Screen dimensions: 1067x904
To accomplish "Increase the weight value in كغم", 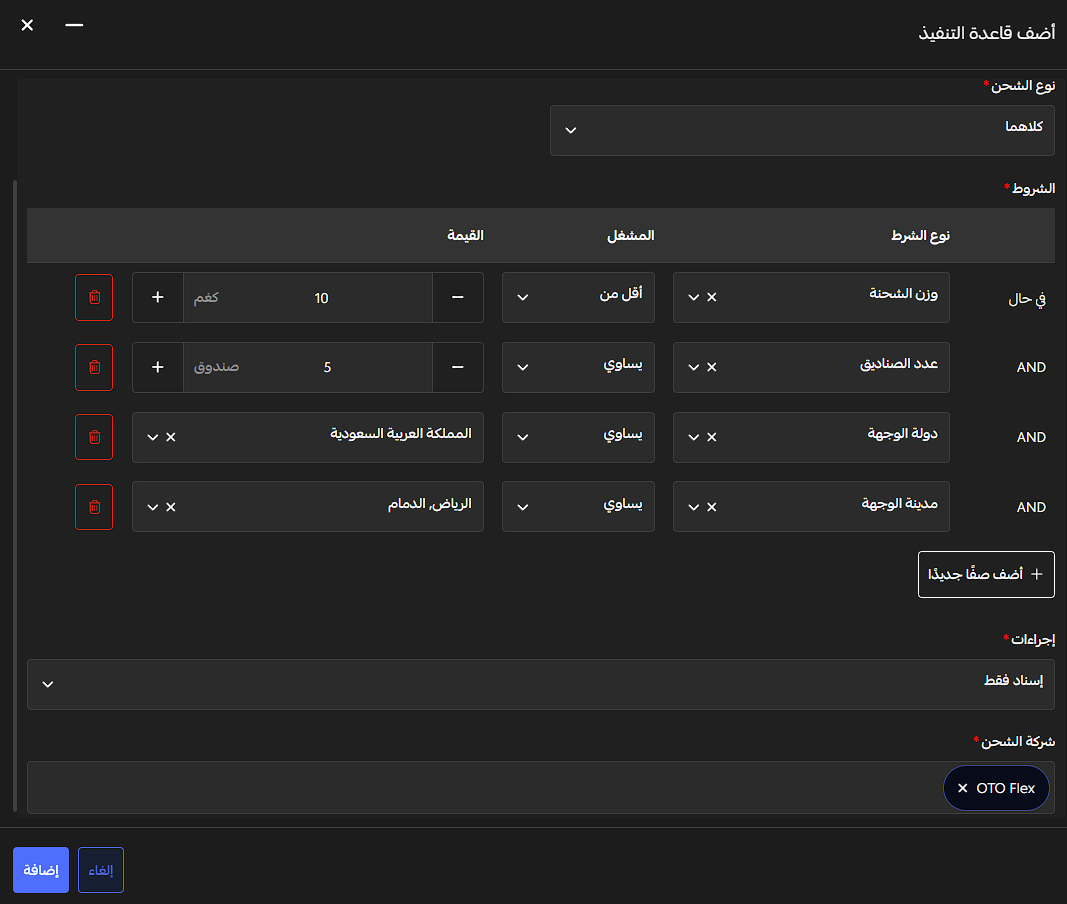I will (x=158, y=297).
